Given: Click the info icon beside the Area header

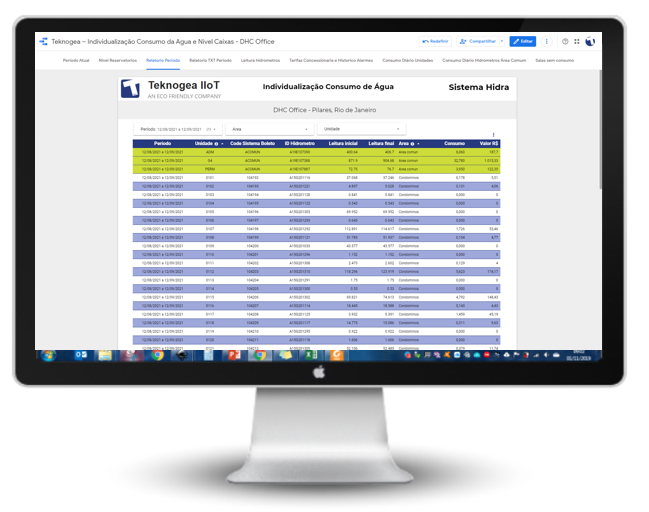Looking at the screenshot, I should 412,144.
